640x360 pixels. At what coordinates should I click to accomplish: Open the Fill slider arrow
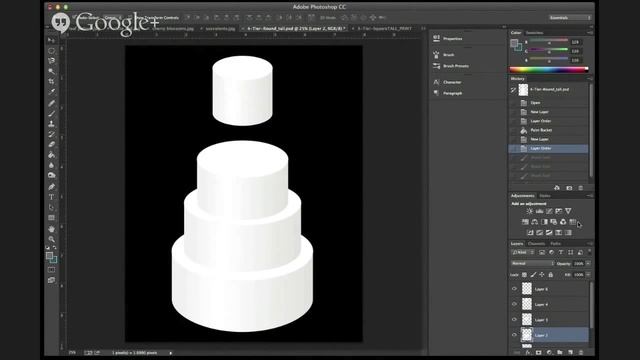pos(588,275)
